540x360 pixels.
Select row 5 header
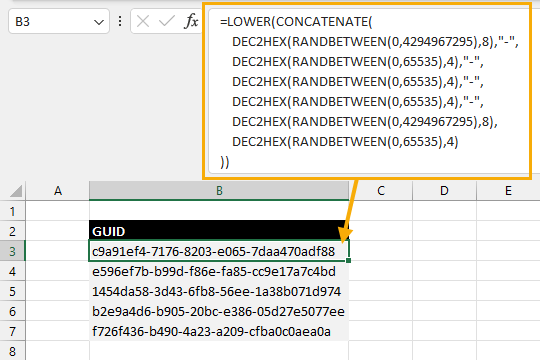[x=12, y=291]
